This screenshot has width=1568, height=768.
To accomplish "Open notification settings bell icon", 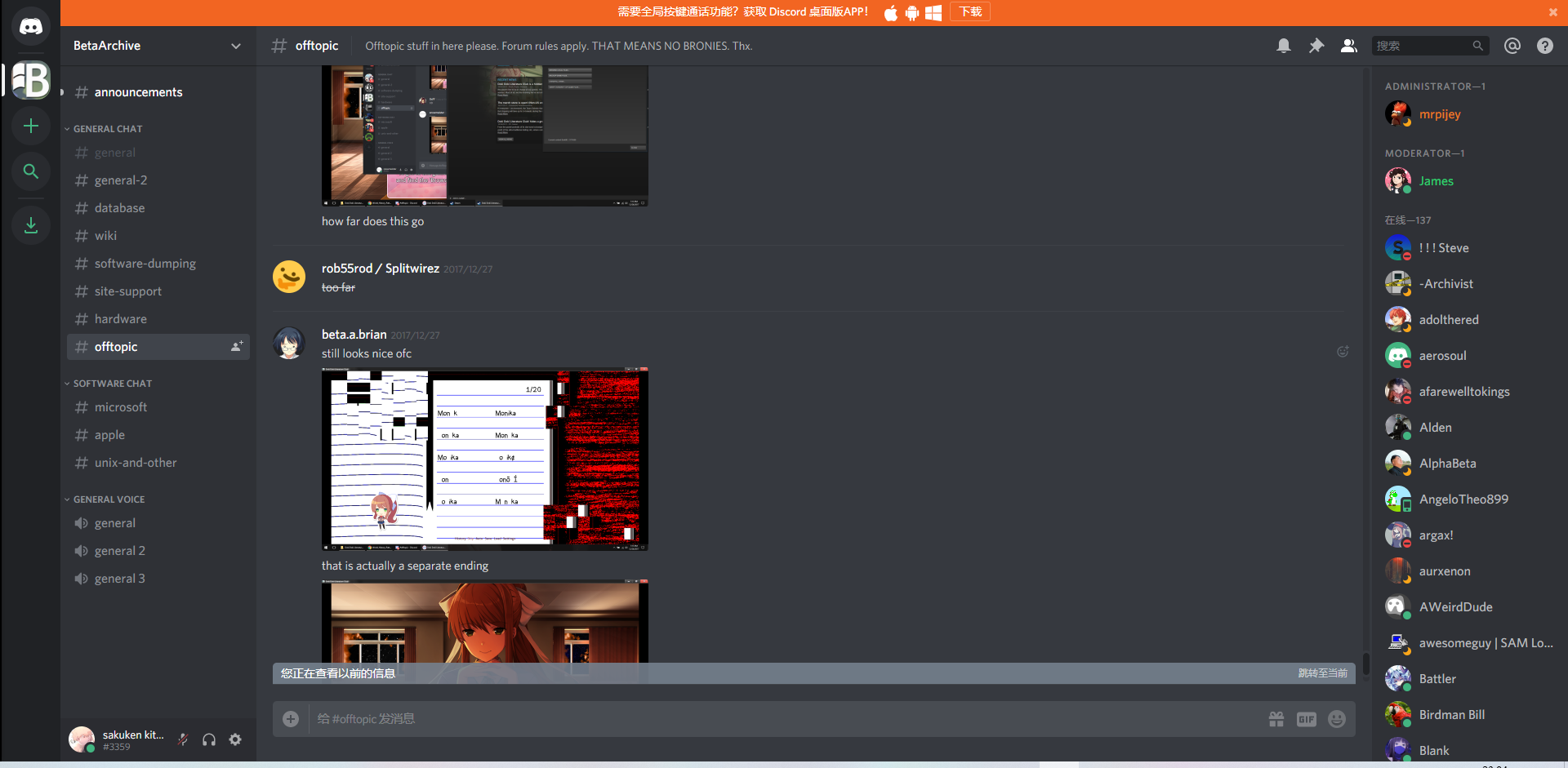I will tap(1284, 46).
